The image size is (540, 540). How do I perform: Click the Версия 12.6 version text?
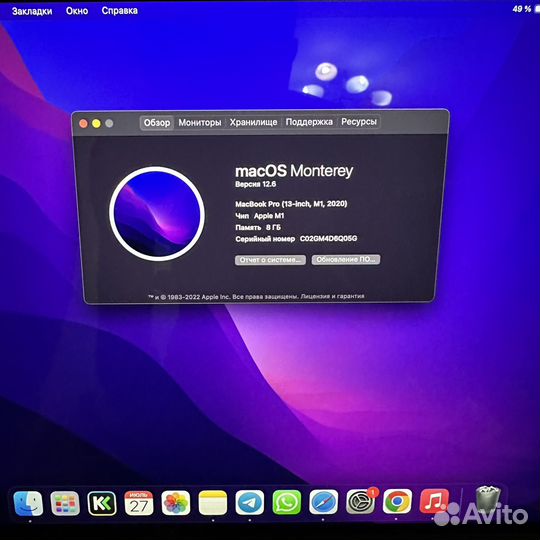[x=256, y=184]
